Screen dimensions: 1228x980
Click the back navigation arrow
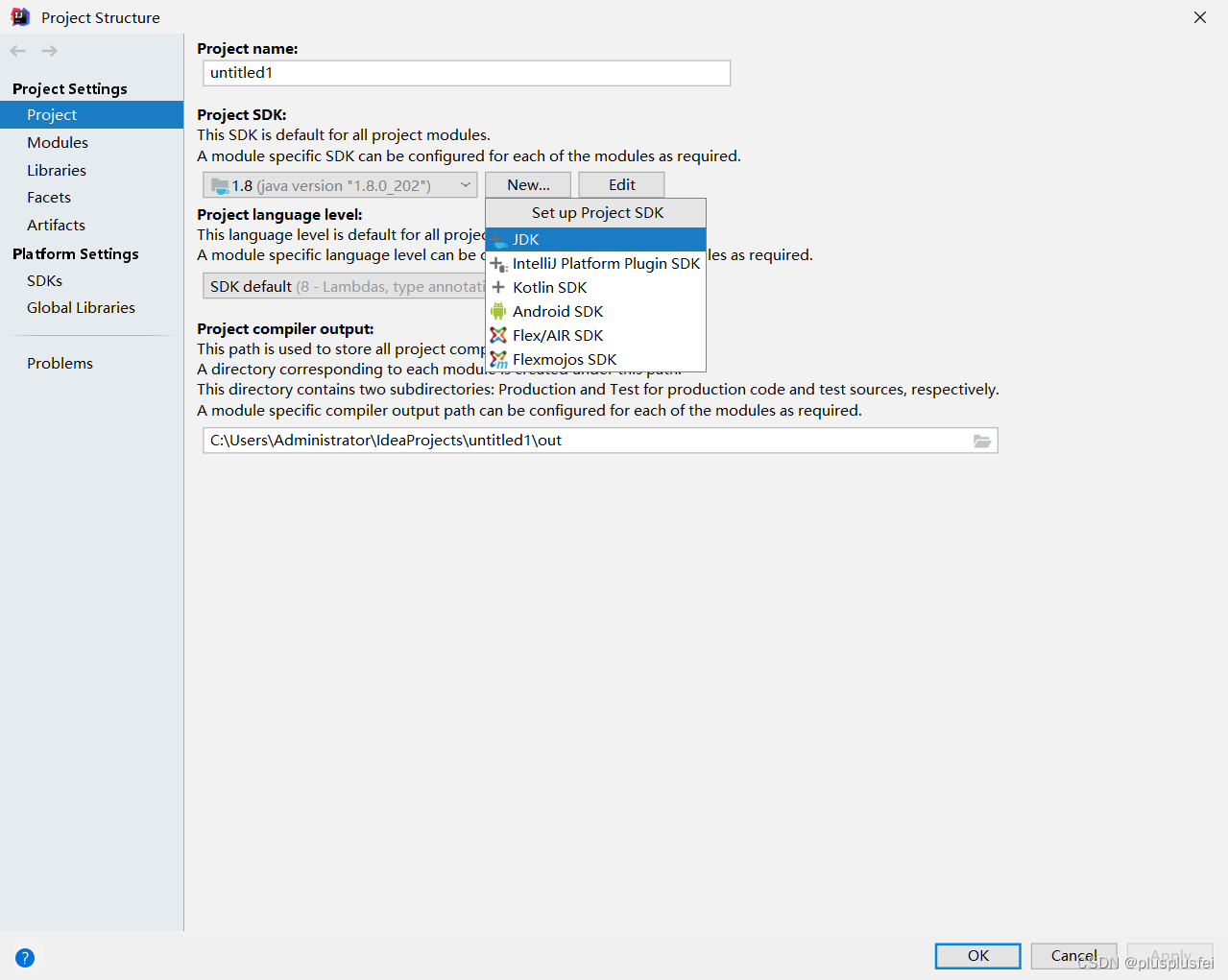[x=18, y=51]
